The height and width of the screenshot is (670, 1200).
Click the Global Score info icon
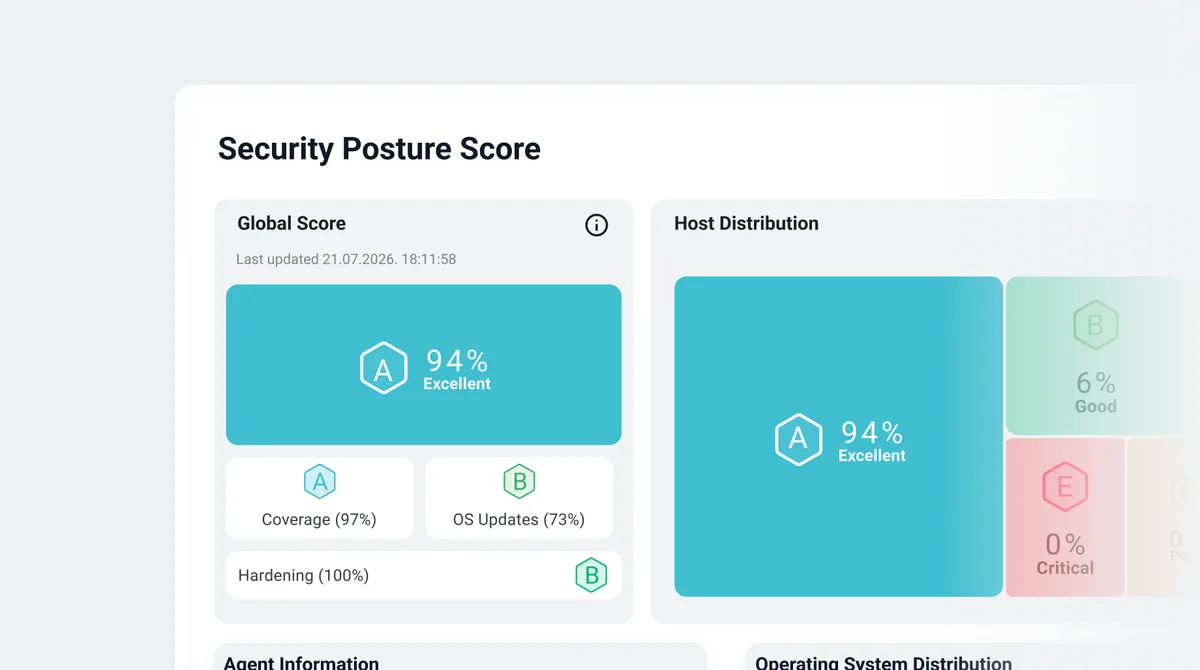pos(596,225)
